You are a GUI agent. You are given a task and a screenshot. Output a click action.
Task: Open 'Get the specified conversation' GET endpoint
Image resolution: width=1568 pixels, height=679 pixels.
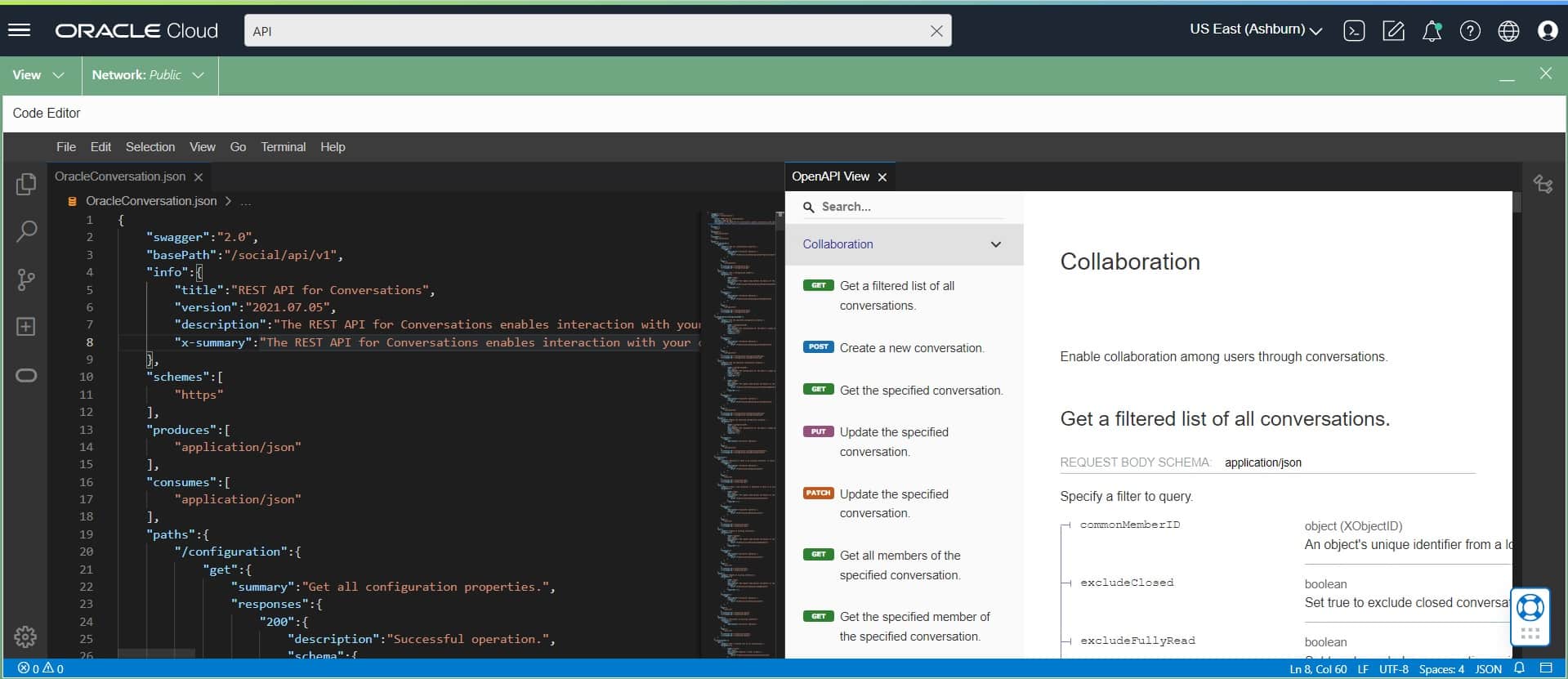point(904,391)
